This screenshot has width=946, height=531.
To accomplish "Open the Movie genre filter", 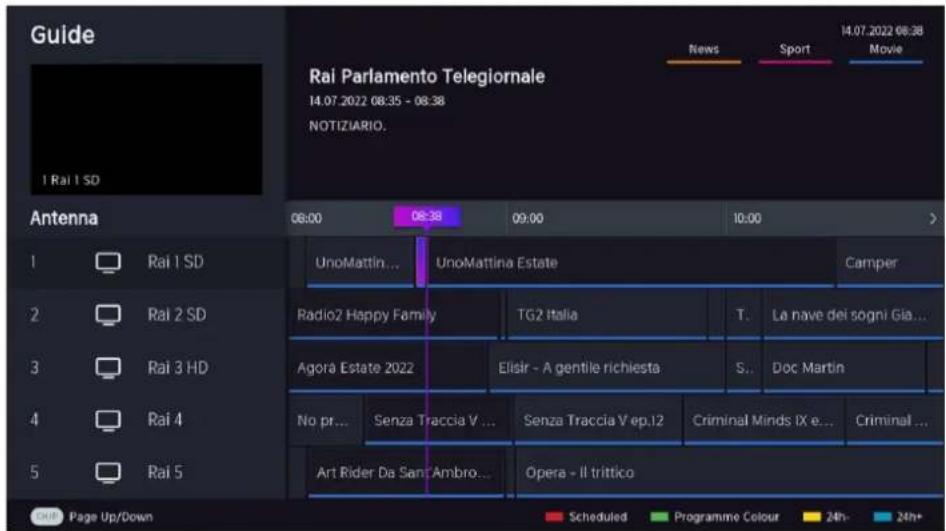I will tap(886, 51).
